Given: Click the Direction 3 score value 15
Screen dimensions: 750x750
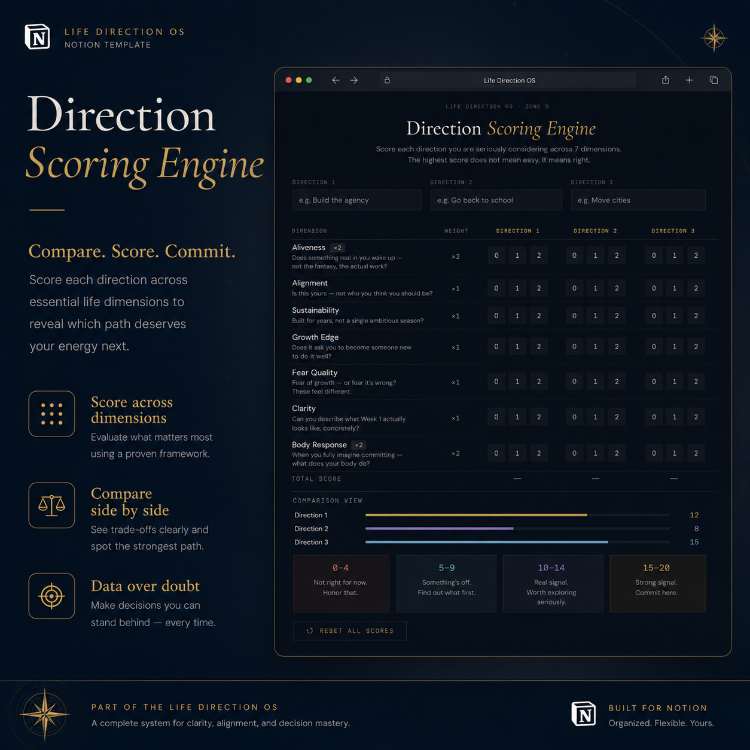Looking at the screenshot, I should [x=694, y=542].
